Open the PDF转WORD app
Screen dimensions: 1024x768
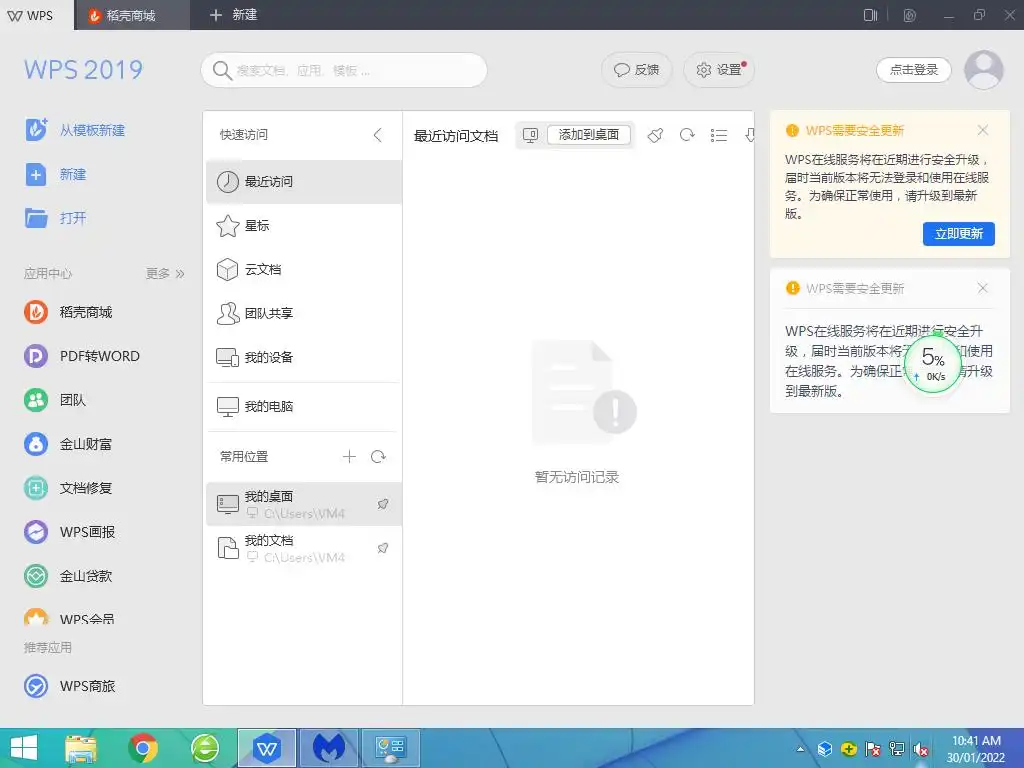(82, 356)
